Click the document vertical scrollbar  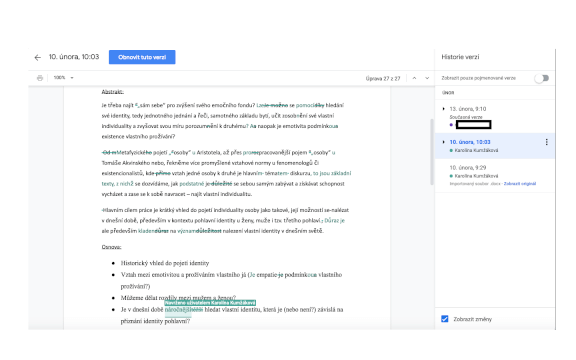pyautogui.click(x=432, y=151)
